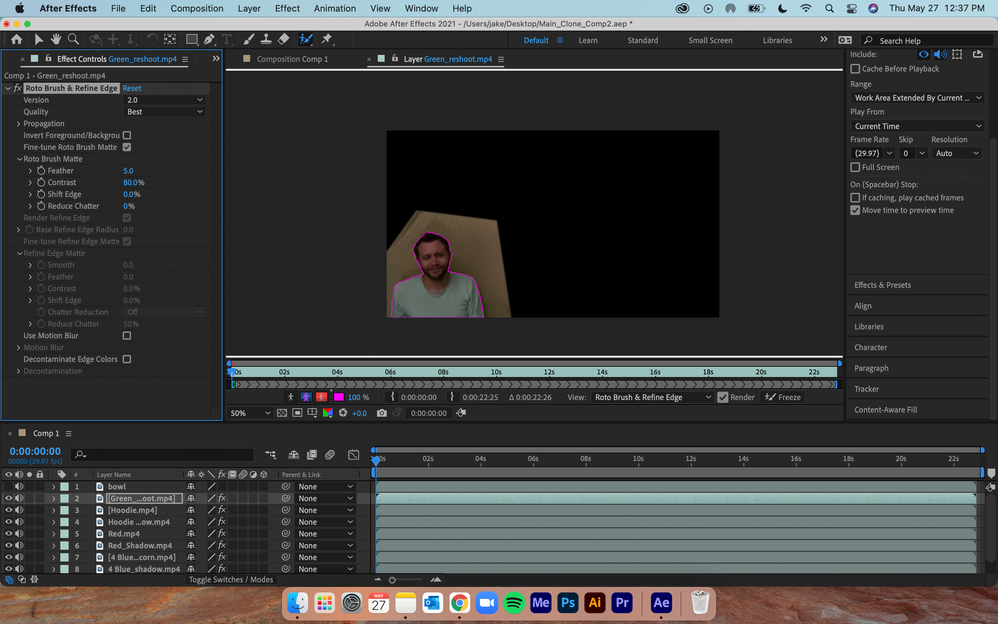Viewport: 998px width, 624px height.
Task: Select the Pen tool in the toolbar
Action: point(208,39)
